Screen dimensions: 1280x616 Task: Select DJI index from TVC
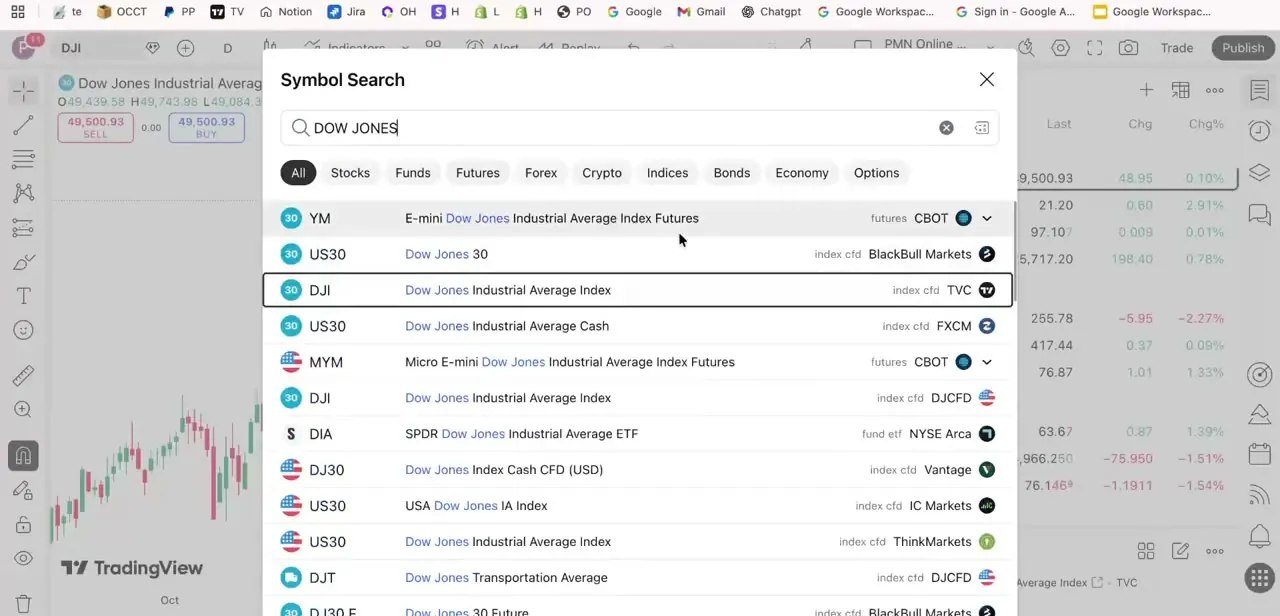pyautogui.click(x=638, y=290)
